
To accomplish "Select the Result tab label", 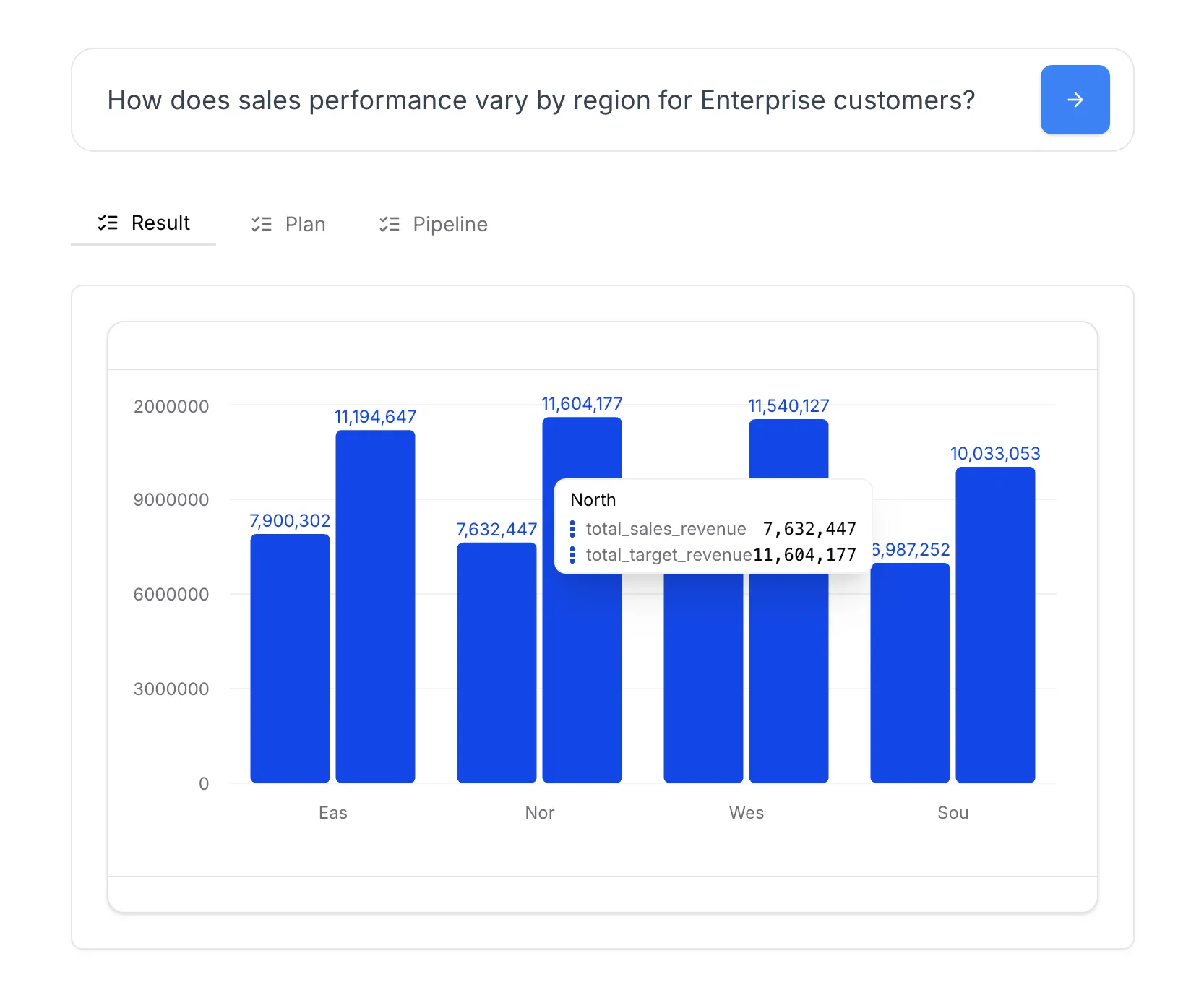I will coord(160,223).
